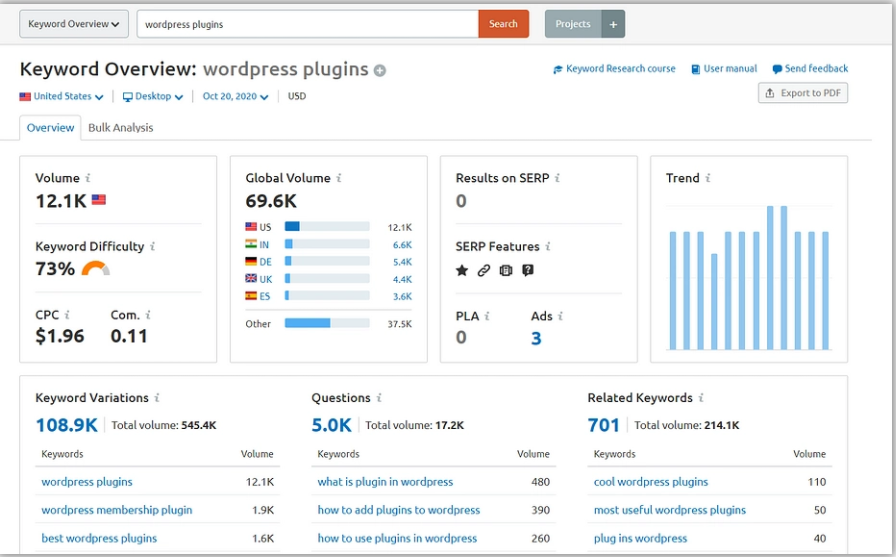Open the Keyword Overview tool dropdown
The image size is (896, 557).
[x=74, y=24]
